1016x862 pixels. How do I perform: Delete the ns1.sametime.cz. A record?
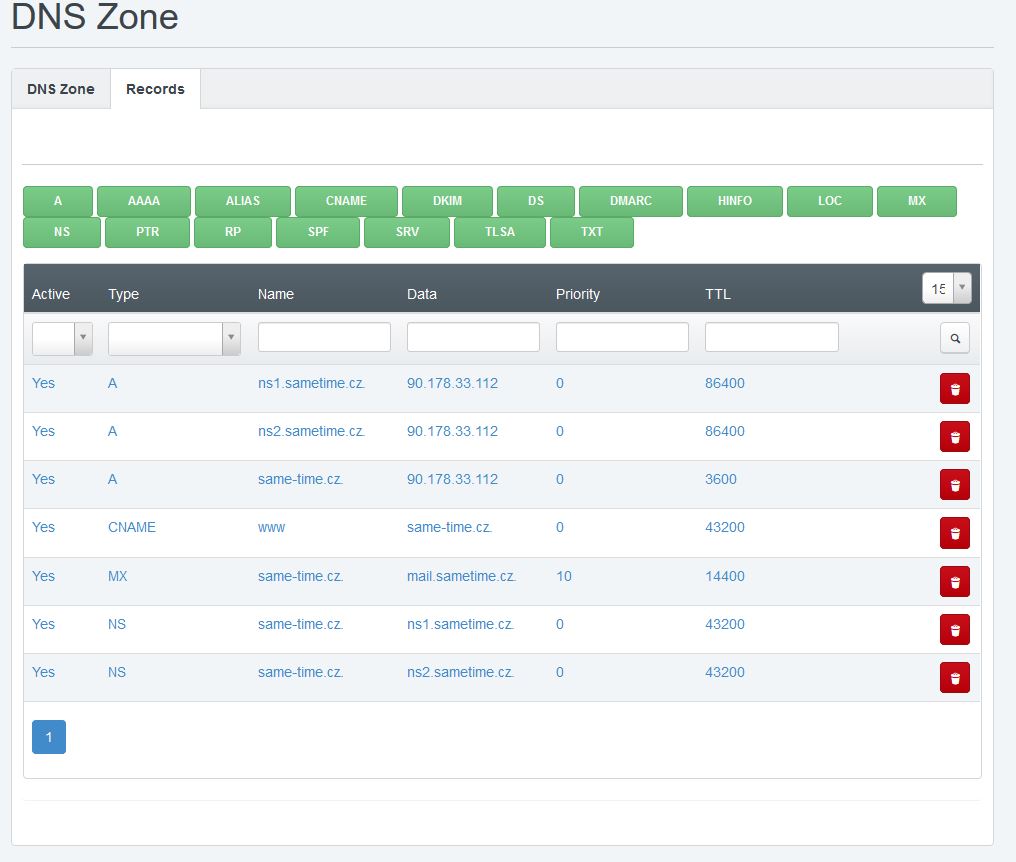coord(954,389)
